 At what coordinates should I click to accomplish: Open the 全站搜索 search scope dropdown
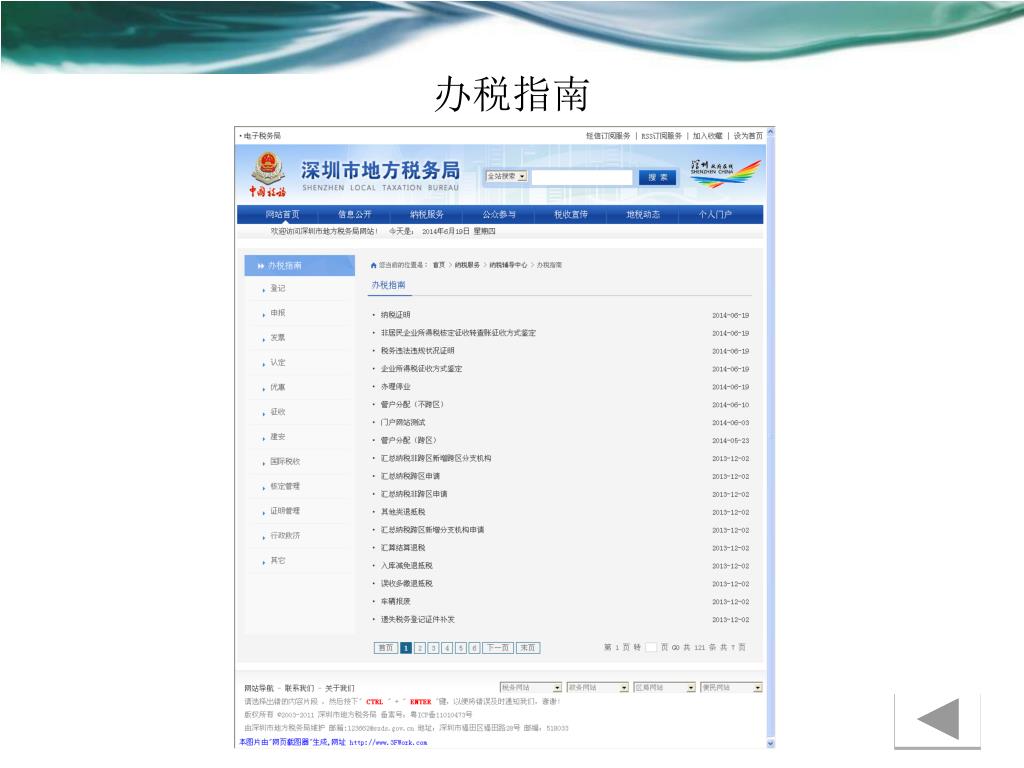pyautogui.click(x=506, y=176)
